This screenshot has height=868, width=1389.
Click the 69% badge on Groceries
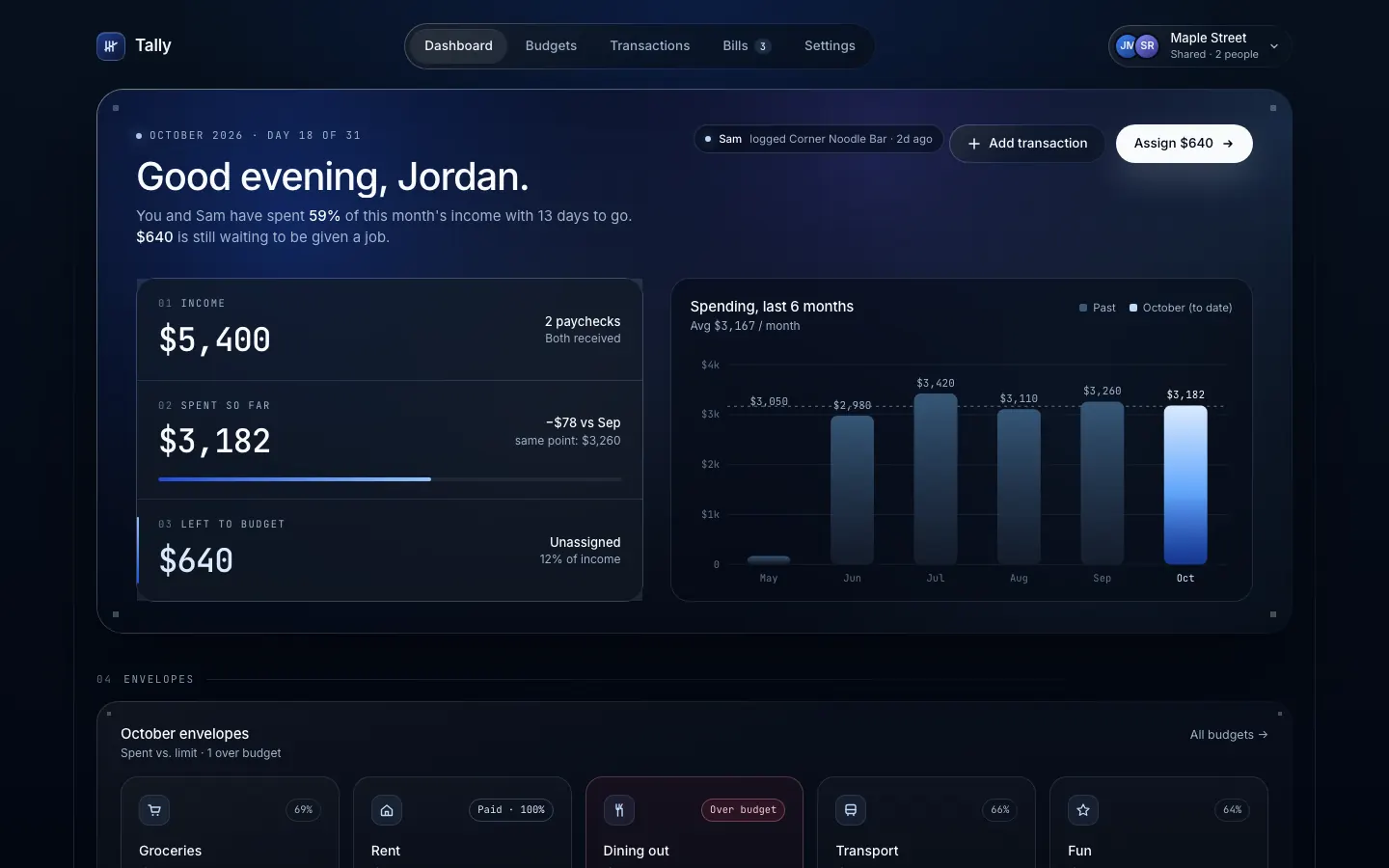coord(304,810)
